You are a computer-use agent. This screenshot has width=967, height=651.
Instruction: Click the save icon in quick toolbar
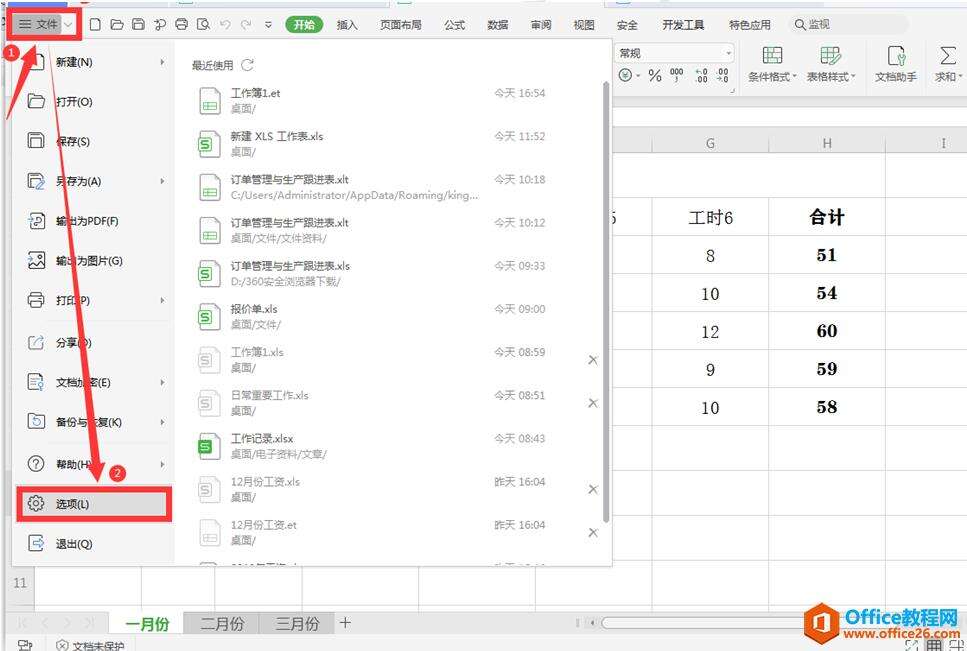click(139, 25)
